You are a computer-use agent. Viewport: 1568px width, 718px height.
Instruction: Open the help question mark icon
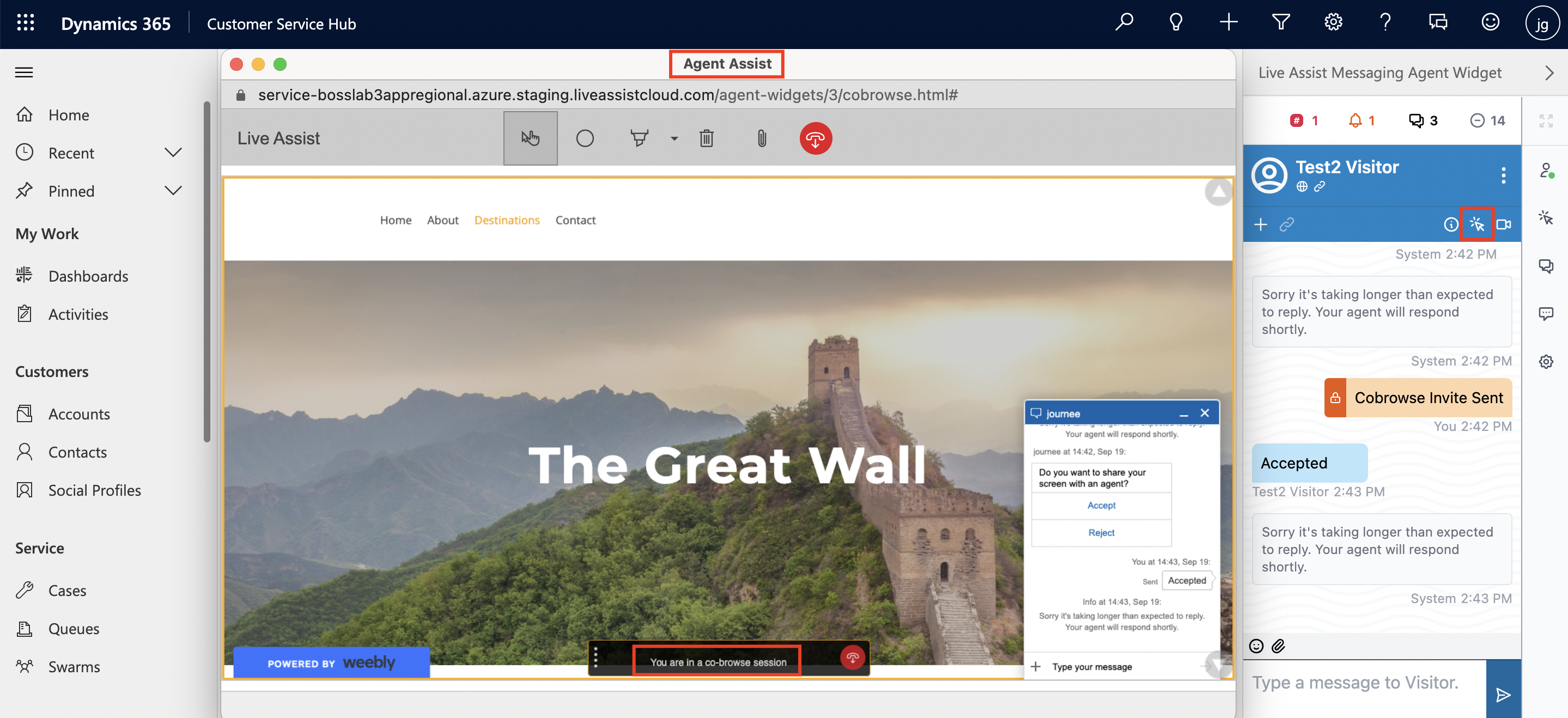tap(1385, 23)
